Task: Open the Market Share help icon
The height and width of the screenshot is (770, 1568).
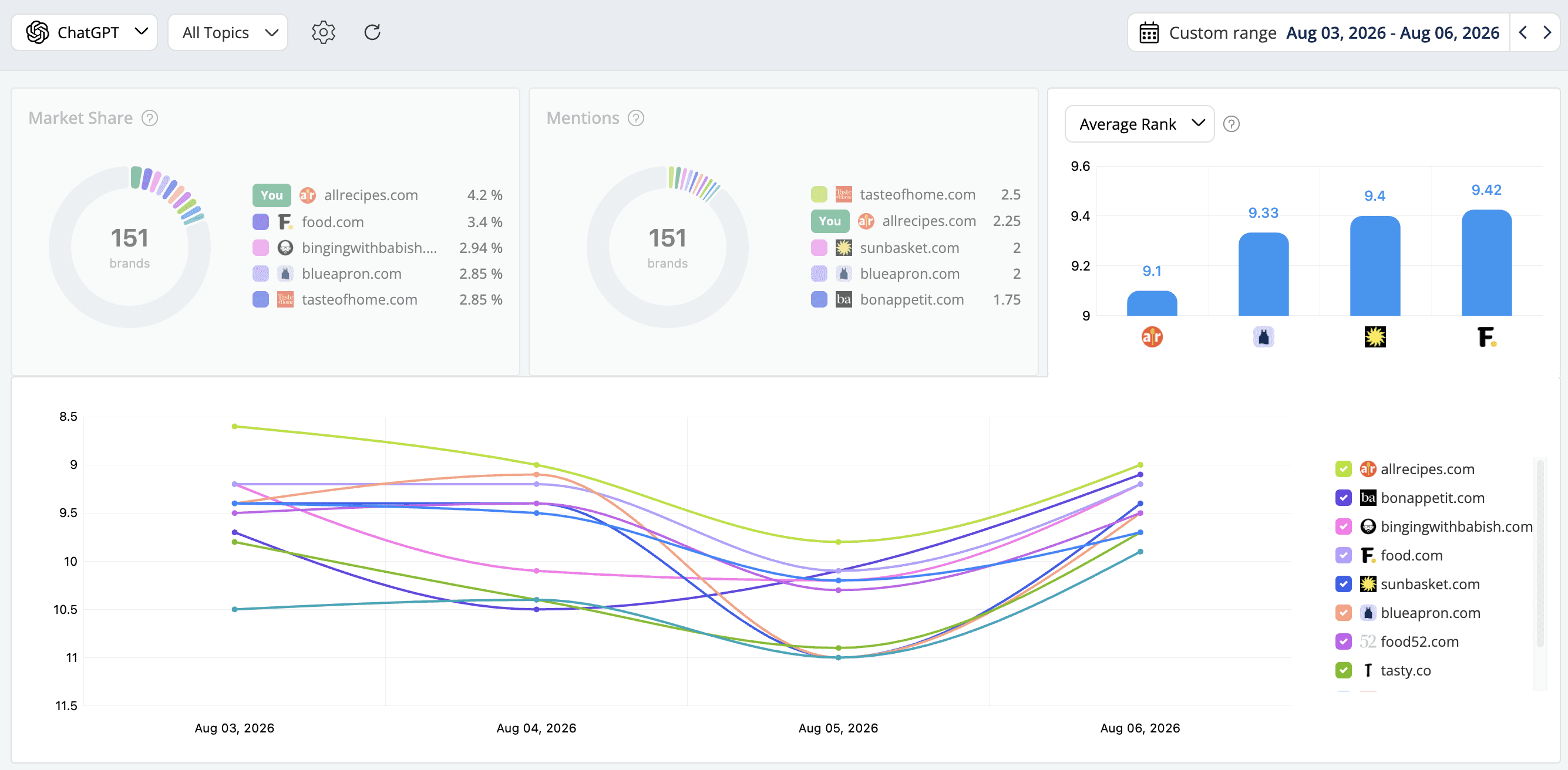Action: point(150,118)
